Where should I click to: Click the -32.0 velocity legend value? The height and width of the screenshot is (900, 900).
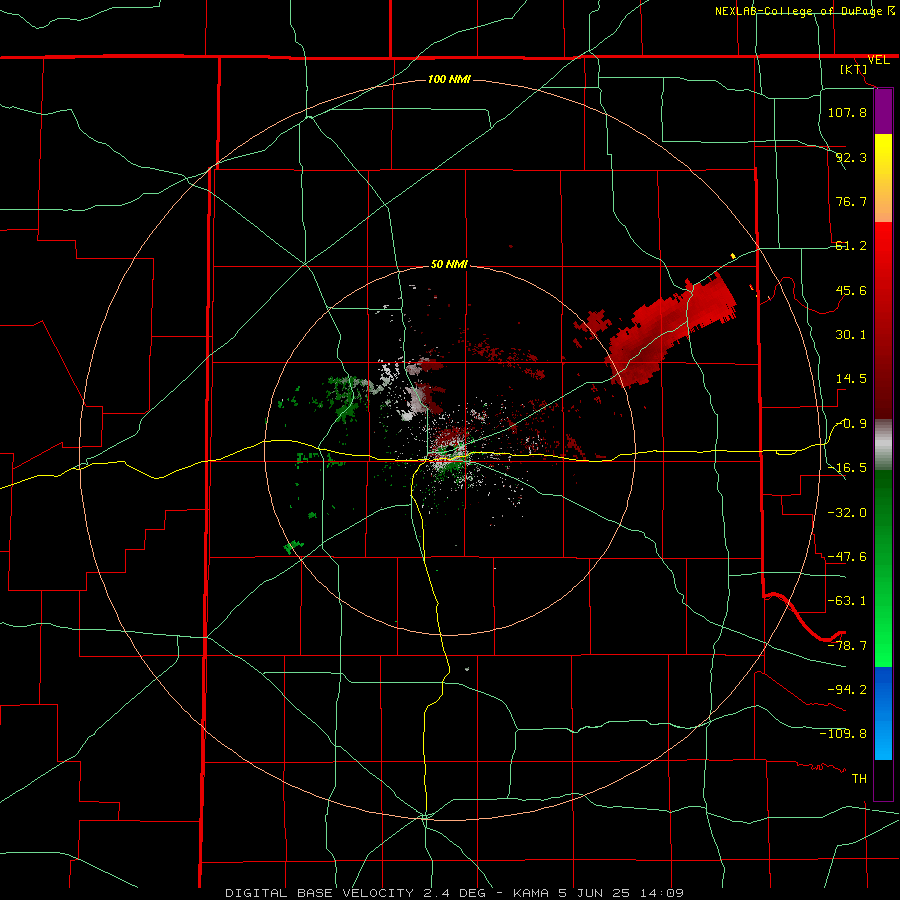[x=847, y=512]
